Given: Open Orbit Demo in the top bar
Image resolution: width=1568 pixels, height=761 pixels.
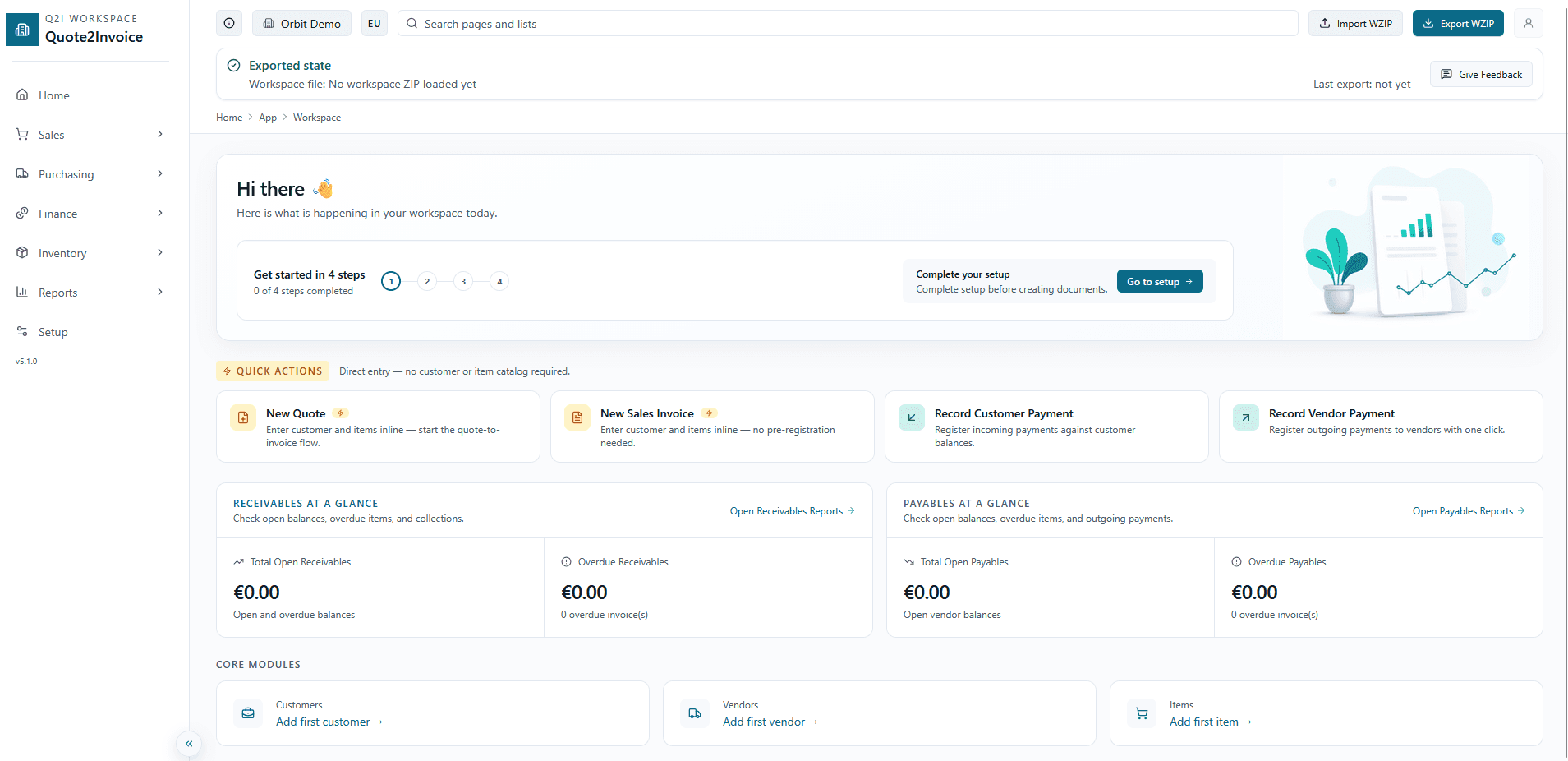Looking at the screenshot, I should pos(301,23).
